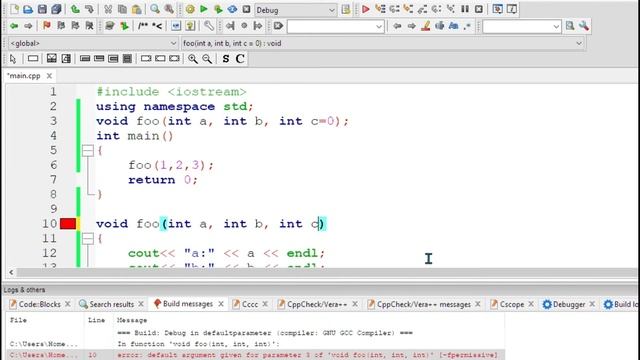Step into function debugger icon
The image size is (640, 360).
[x=408, y=9]
